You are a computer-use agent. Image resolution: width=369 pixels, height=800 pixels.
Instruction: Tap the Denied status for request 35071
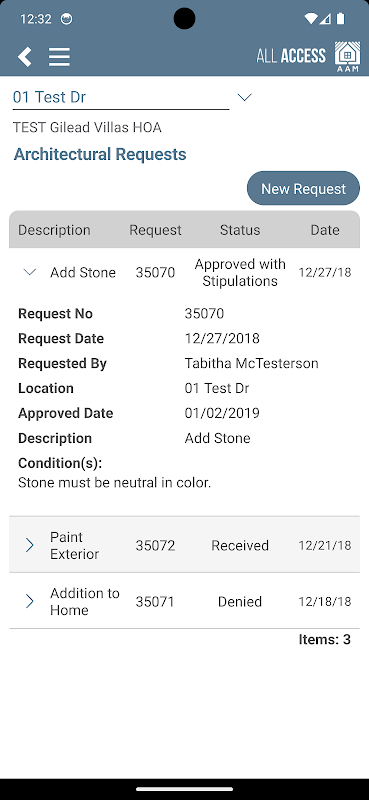(x=240, y=602)
